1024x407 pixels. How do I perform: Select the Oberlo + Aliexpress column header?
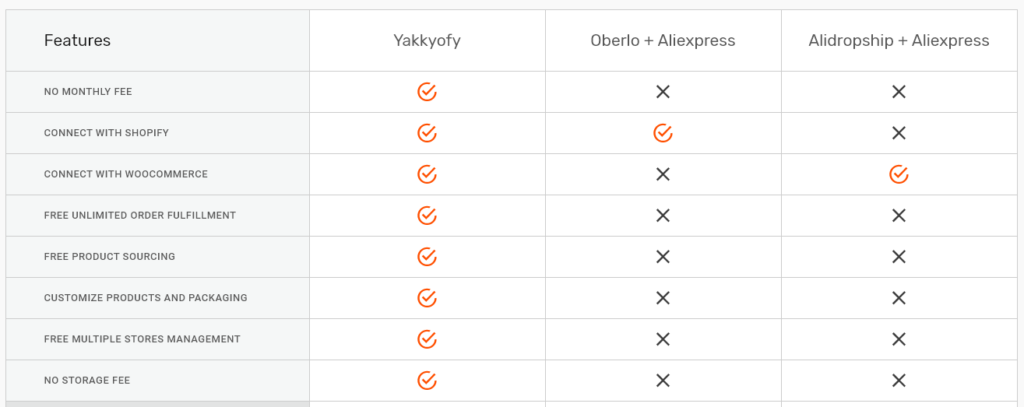click(x=663, y=41)
